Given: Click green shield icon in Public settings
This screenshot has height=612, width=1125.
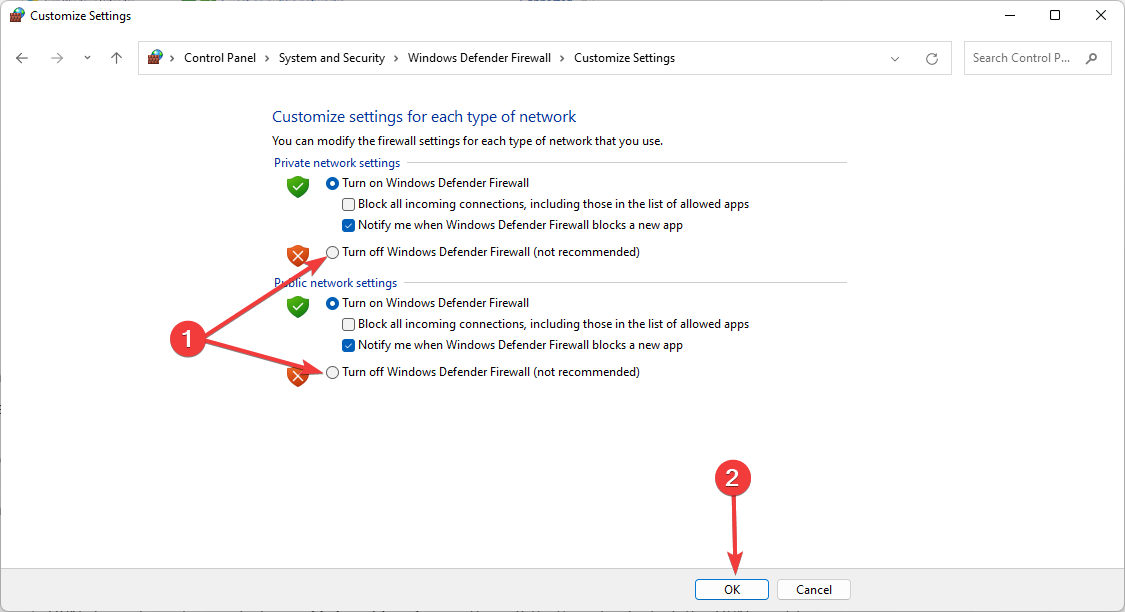Looking at the screenshot, I should point(298,306).
